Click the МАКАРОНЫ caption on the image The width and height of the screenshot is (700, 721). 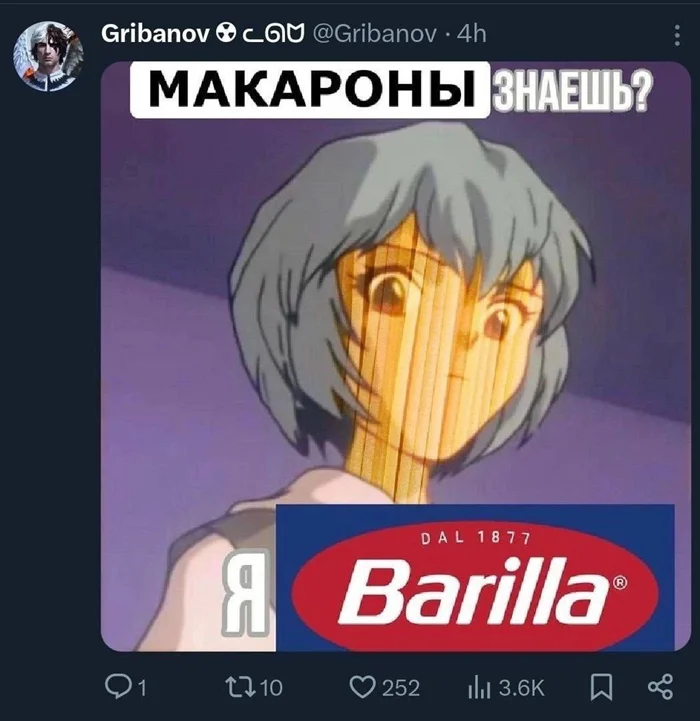point(310,89)
